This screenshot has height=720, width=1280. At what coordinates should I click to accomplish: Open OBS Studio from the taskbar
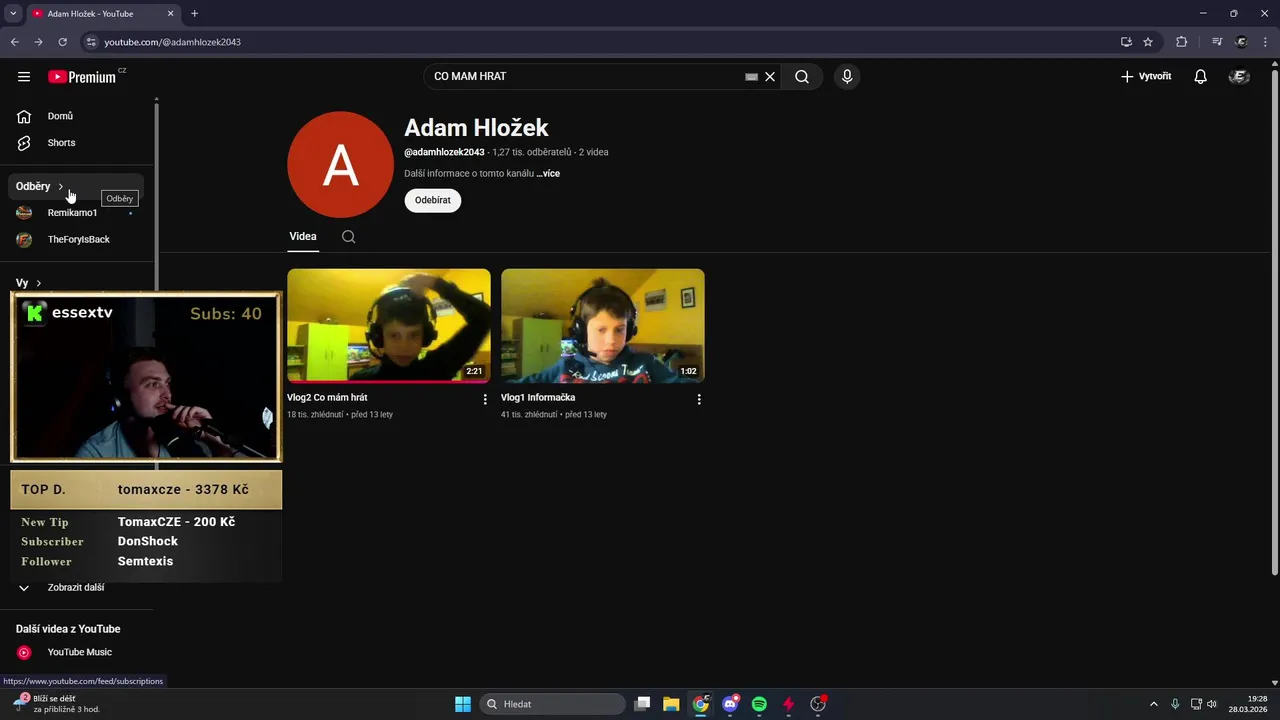[818, 704]
